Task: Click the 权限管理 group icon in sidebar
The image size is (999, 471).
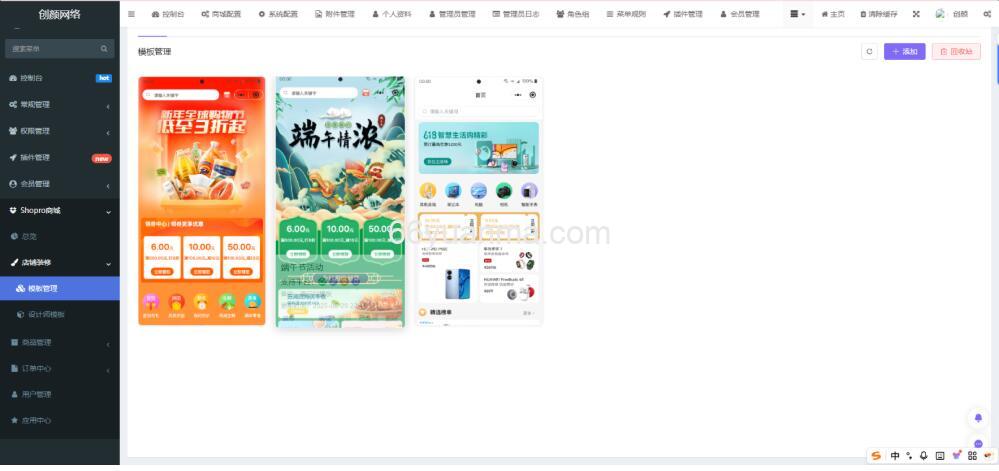Action: [13, 131]
